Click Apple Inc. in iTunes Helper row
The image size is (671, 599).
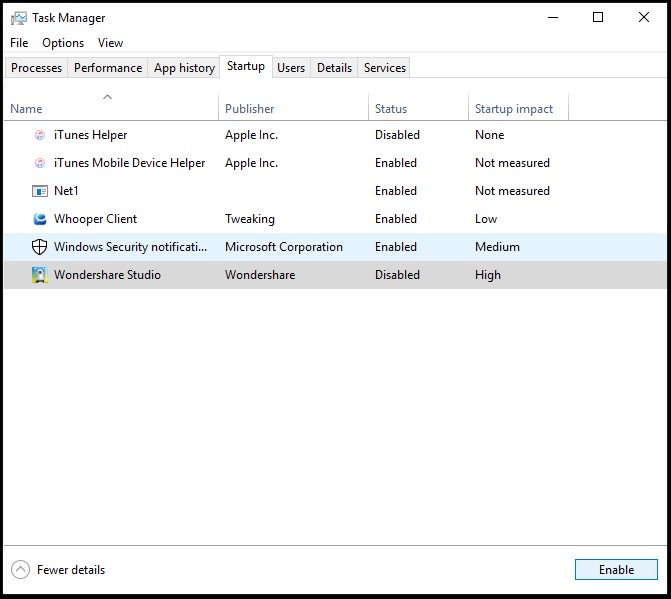click(x=252, y=135)
